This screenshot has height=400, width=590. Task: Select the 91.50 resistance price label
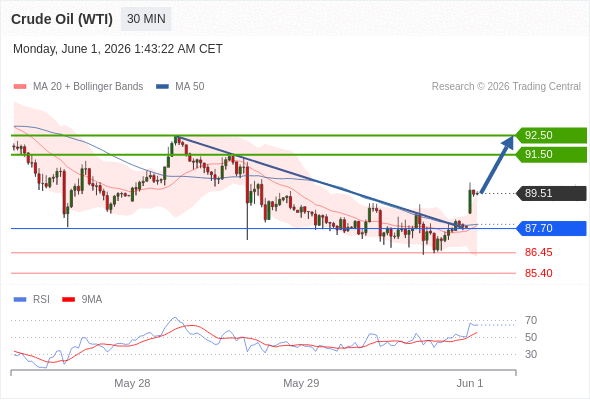tap(551, 154)
